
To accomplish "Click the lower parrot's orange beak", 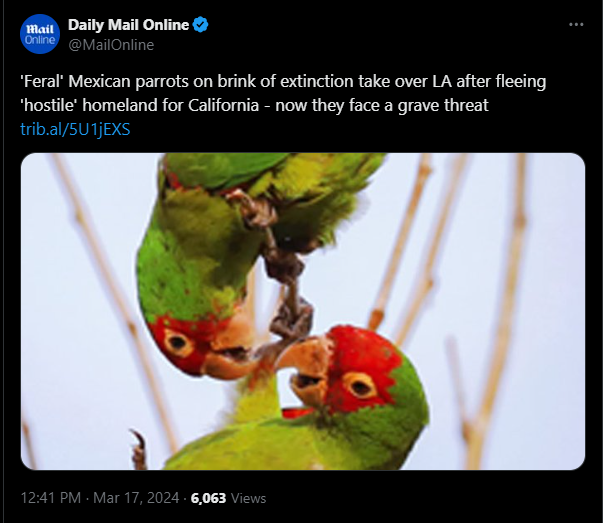I will point(306,371).
